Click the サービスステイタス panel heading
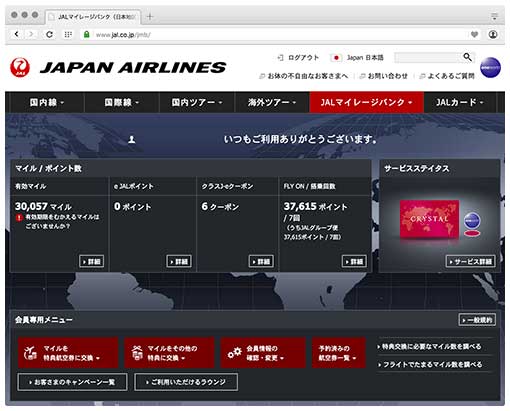Screen dimensions: 510x411 (x=417, y=168)
